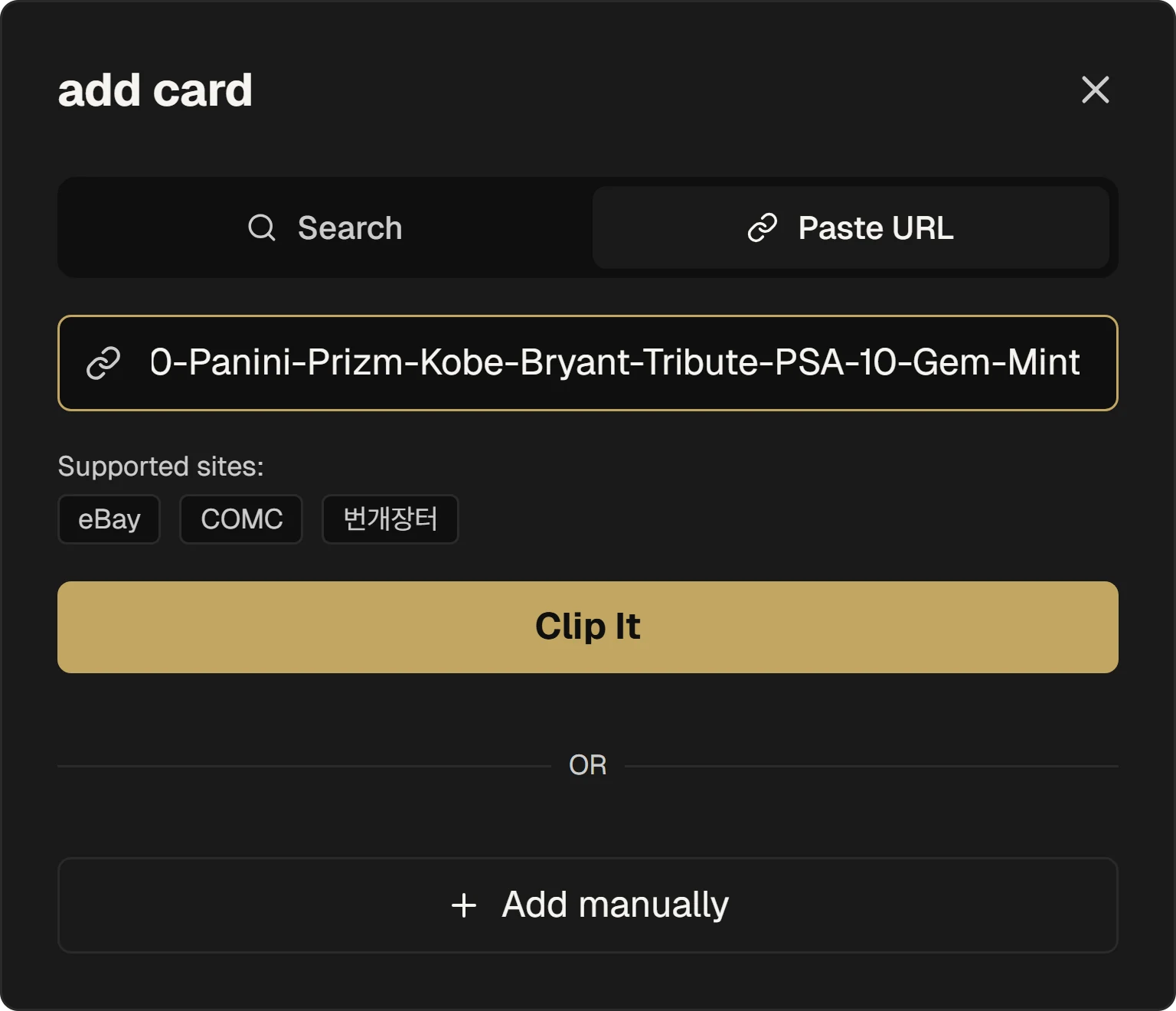Click the COMC supported site chip

(241, 519)
